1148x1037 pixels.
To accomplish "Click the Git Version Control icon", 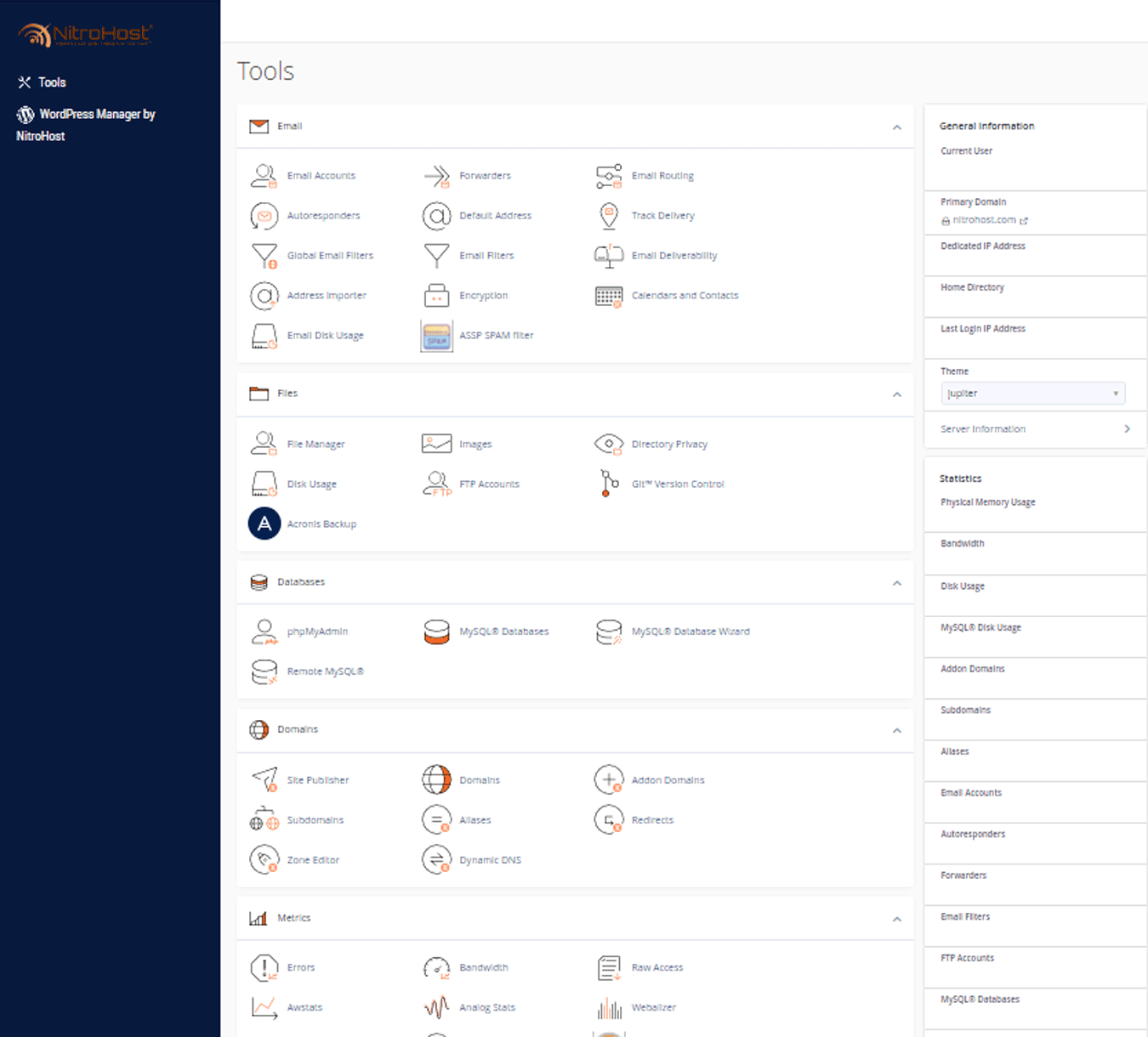I will point(608,484).
